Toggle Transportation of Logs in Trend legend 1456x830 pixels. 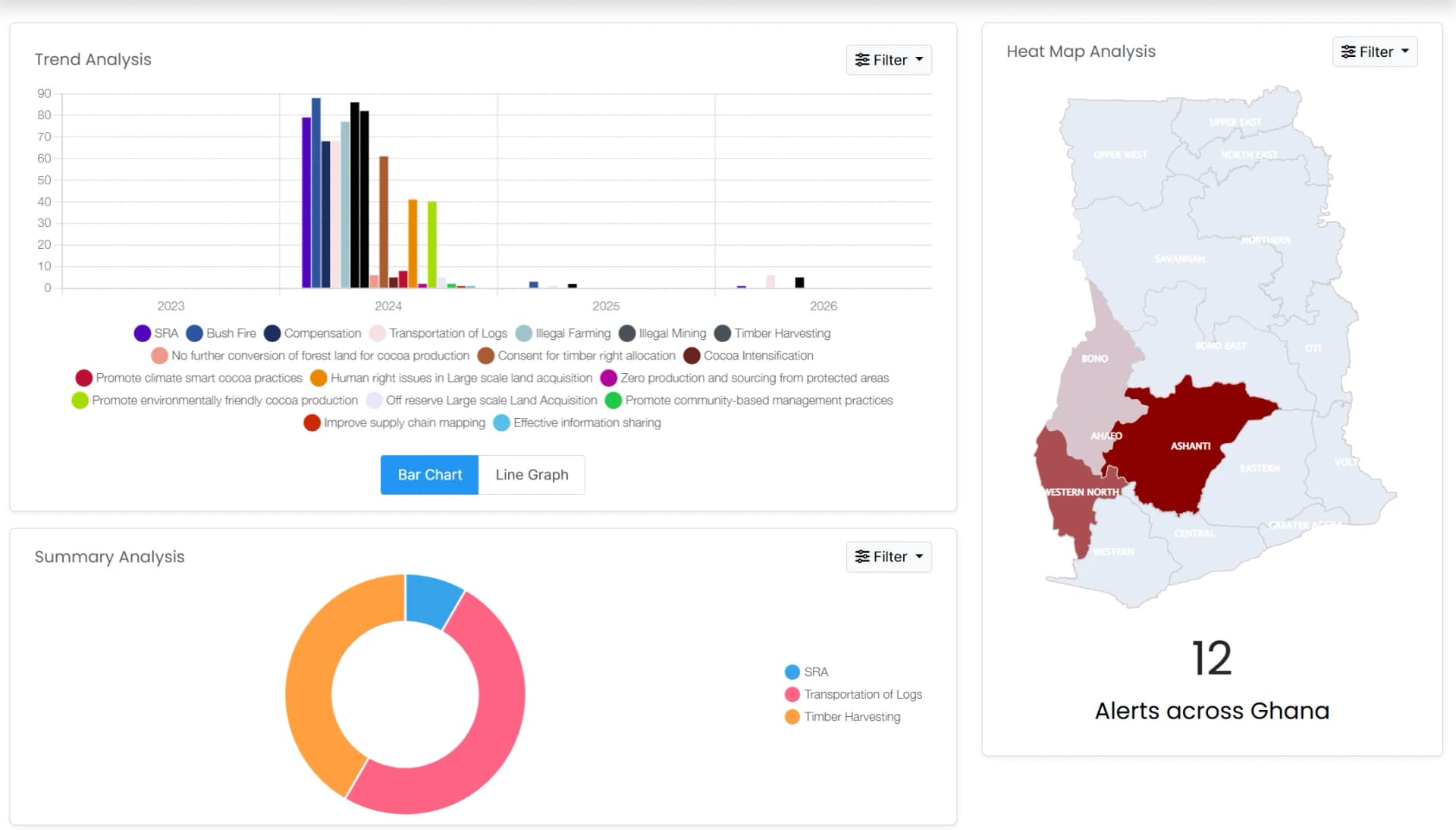(438, 333)
